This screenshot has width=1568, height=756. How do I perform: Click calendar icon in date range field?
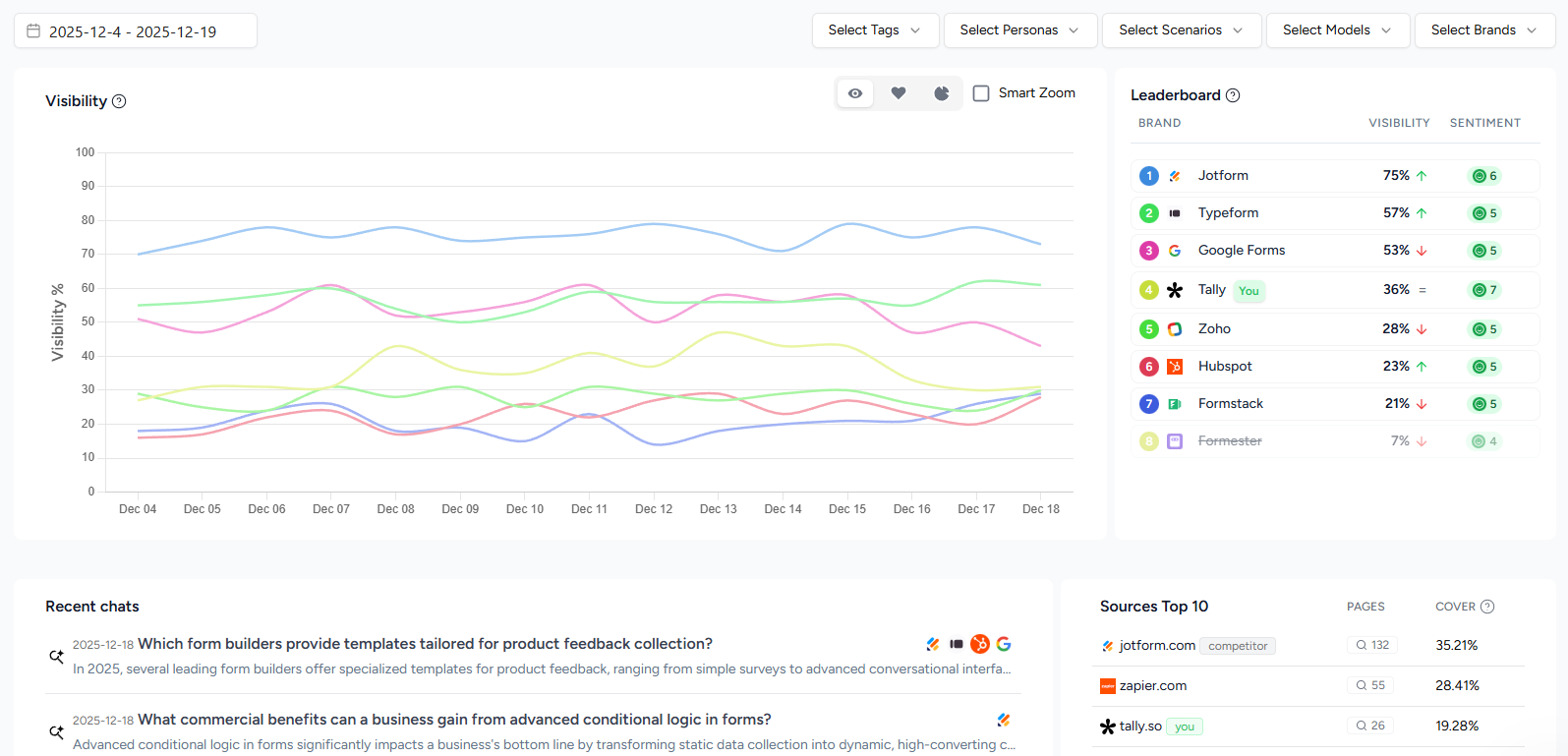(33, 31)
